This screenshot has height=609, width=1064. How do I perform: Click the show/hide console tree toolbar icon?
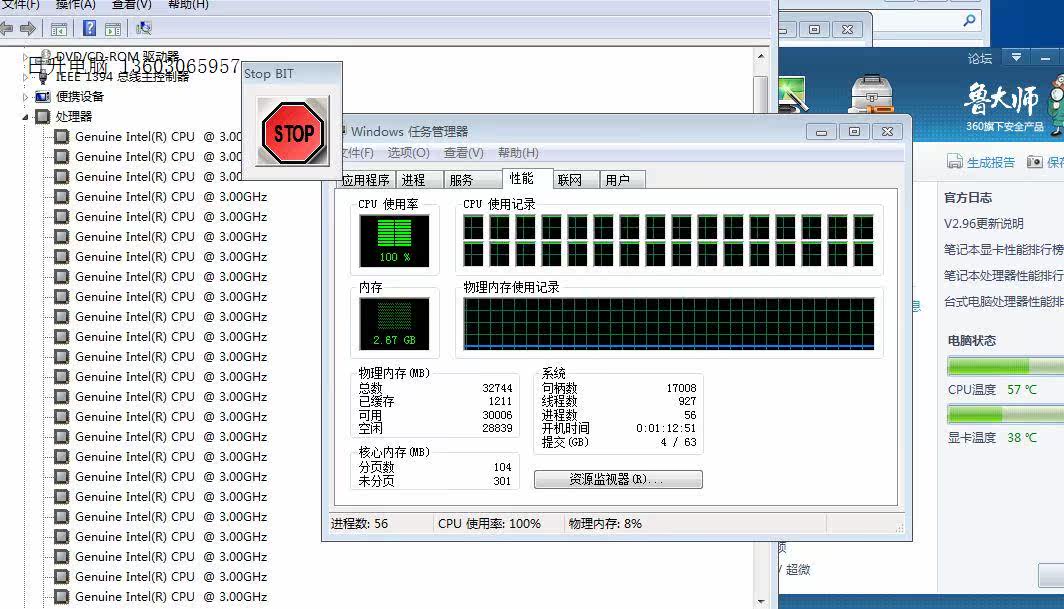pos(59,28)
